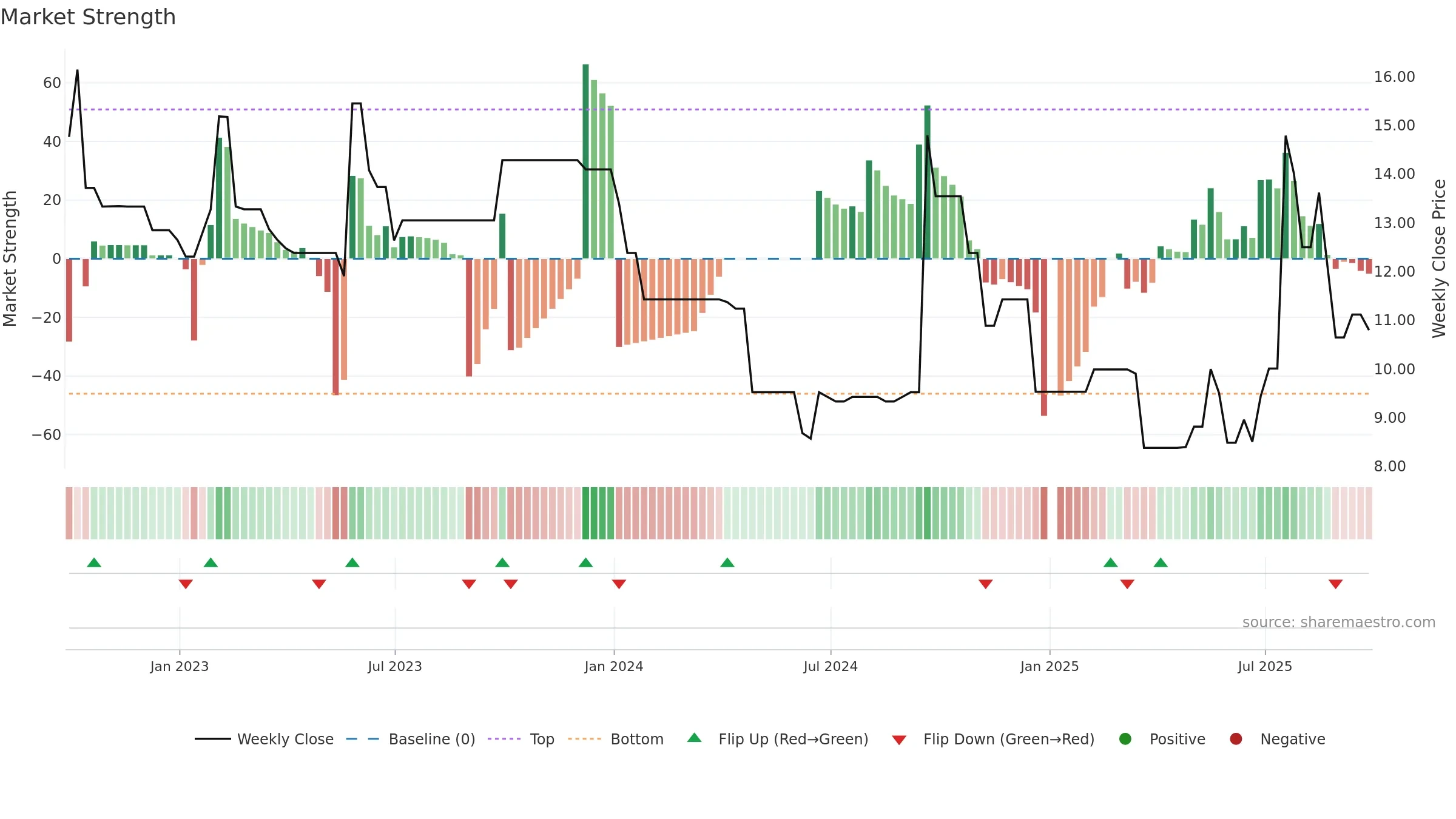Viewport: 1456px width, 819px height.
Task: Click the 'Jul 2025' x-axis label
Action: pyautogui.click(x=1265, y=666)
